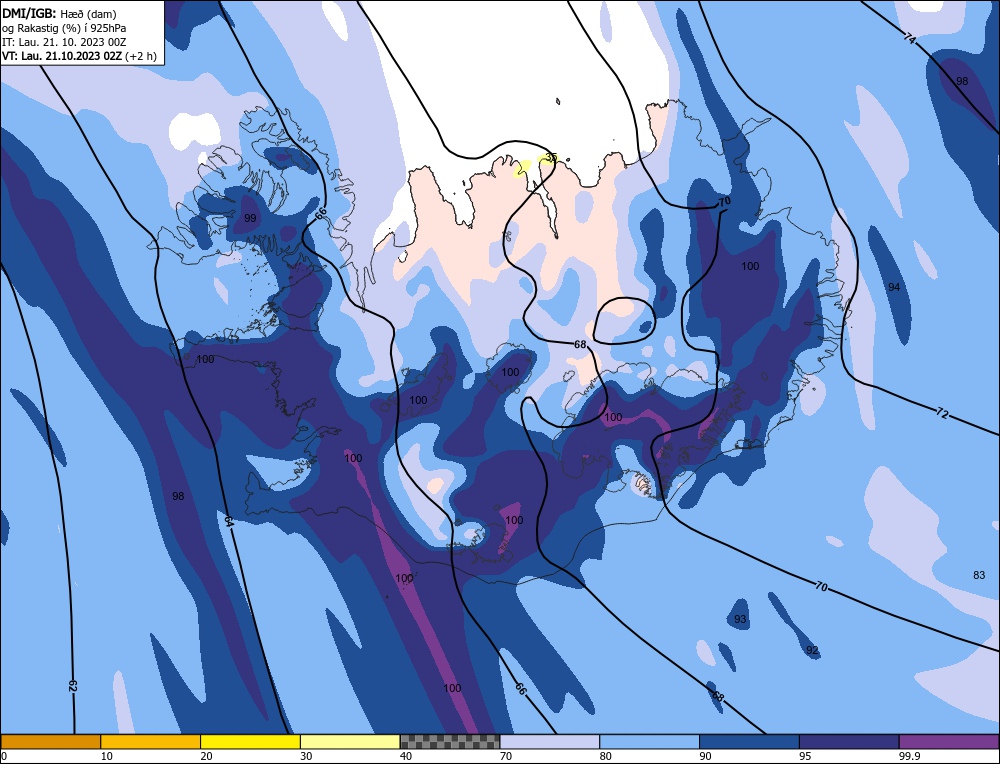Screen dimensions: 1000x764
Task: Select the purple 99.9+ legend swatch
Action: coord(949,741)
